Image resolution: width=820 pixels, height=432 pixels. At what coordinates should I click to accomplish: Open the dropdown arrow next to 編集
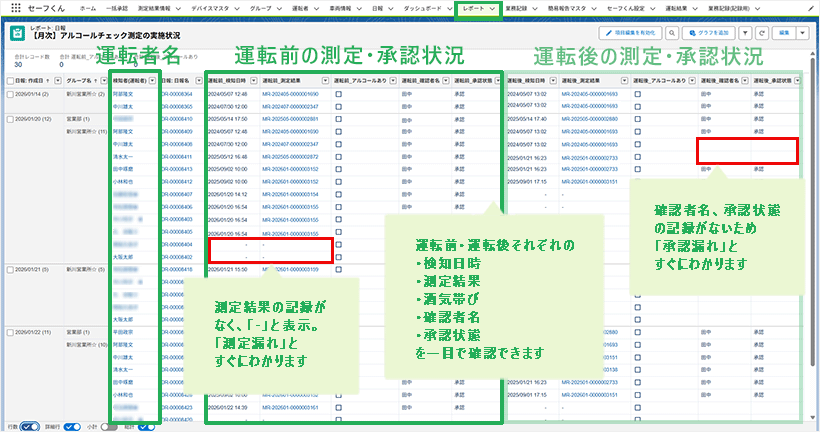pyautogui.click(x=803, y=33)
